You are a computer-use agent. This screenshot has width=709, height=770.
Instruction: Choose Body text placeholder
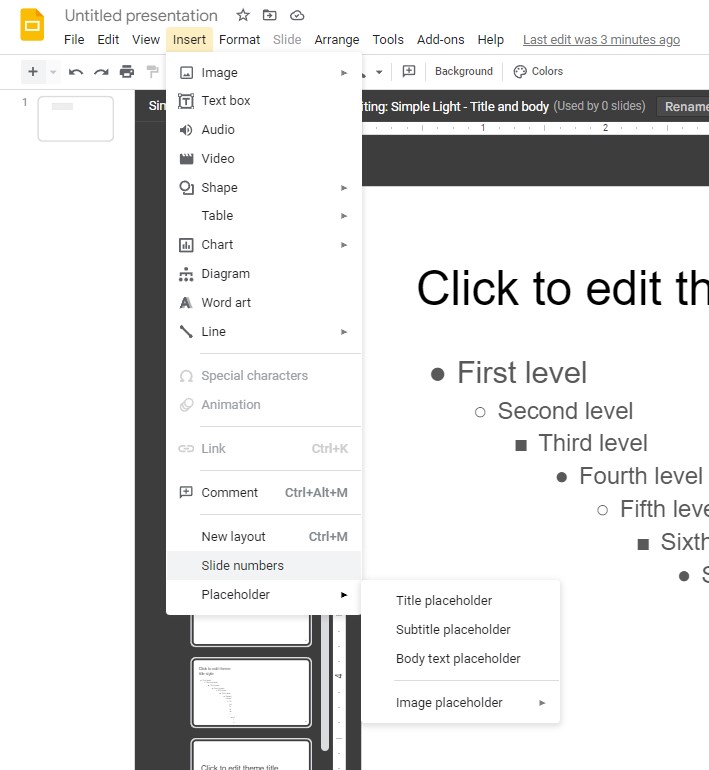pyautogui.click(x=461, y=659)
